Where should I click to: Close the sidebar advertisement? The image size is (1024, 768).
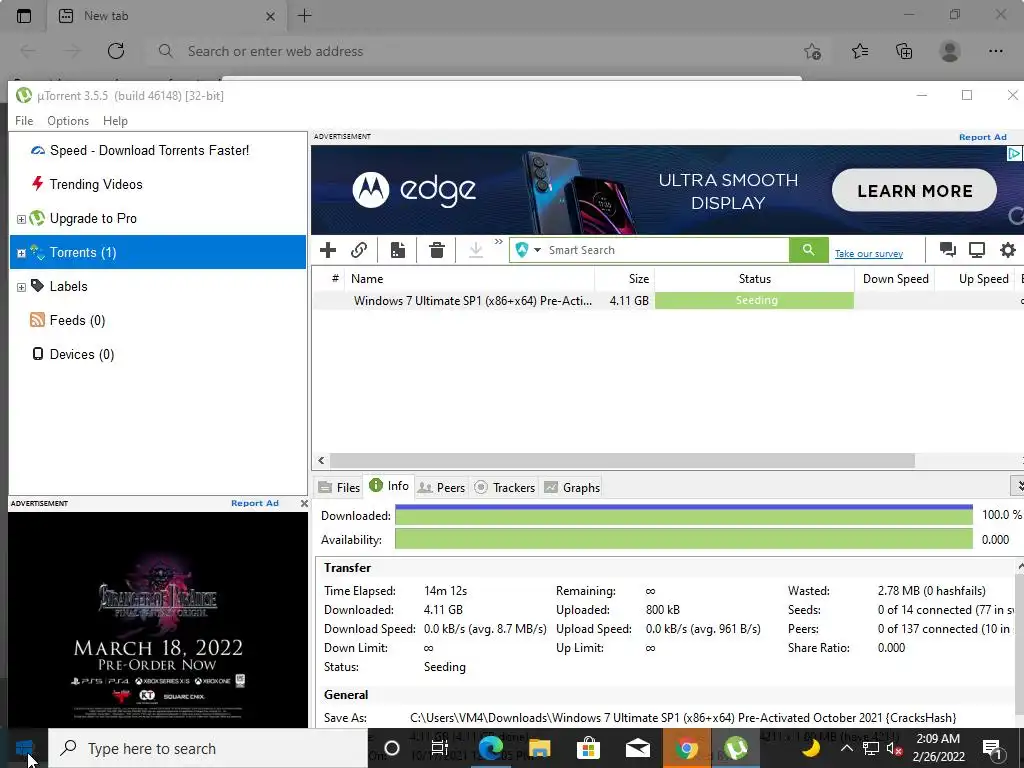[x=304, y=504]
